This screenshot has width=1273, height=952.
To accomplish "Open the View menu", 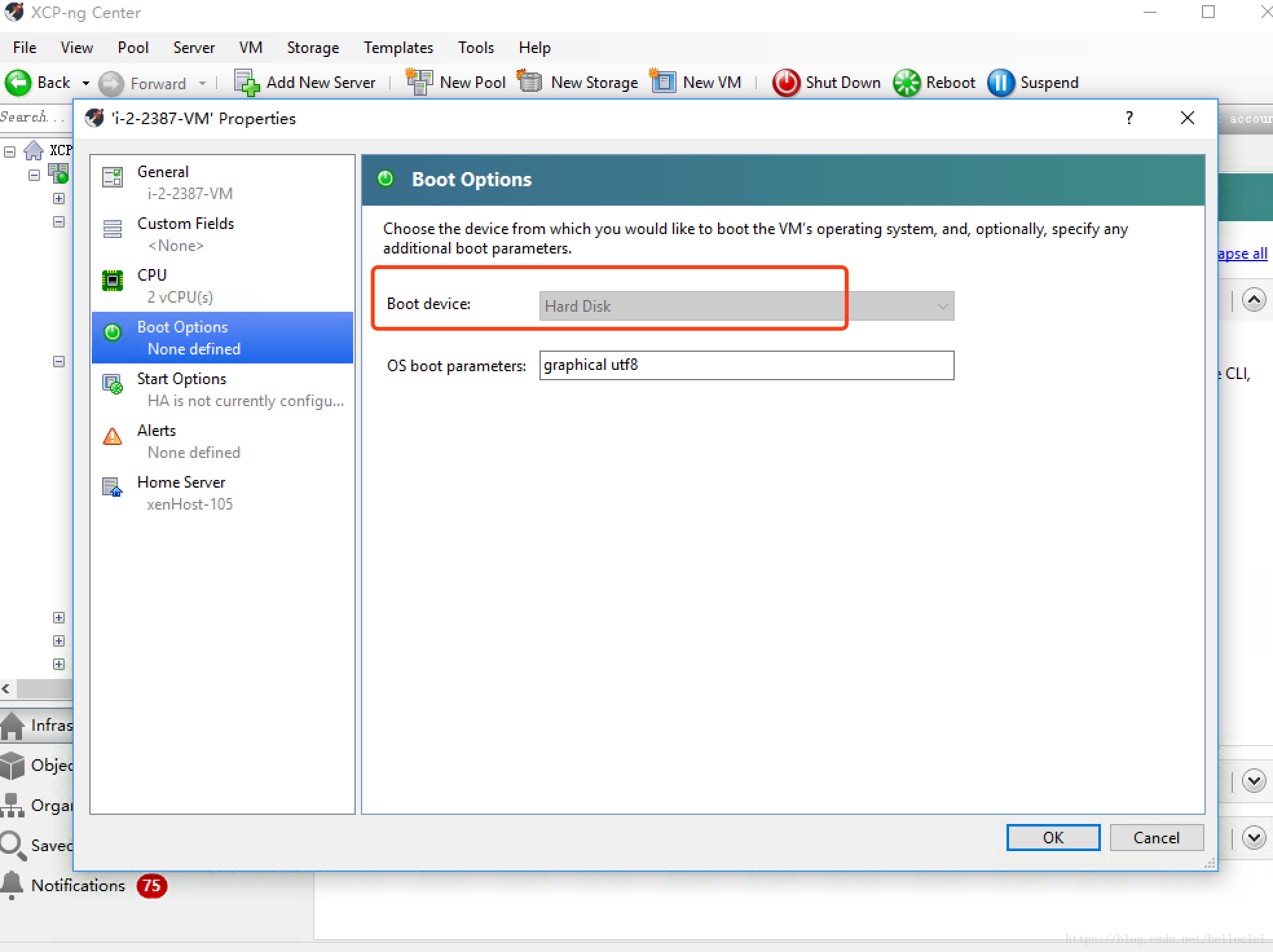I will click(76, 48).
